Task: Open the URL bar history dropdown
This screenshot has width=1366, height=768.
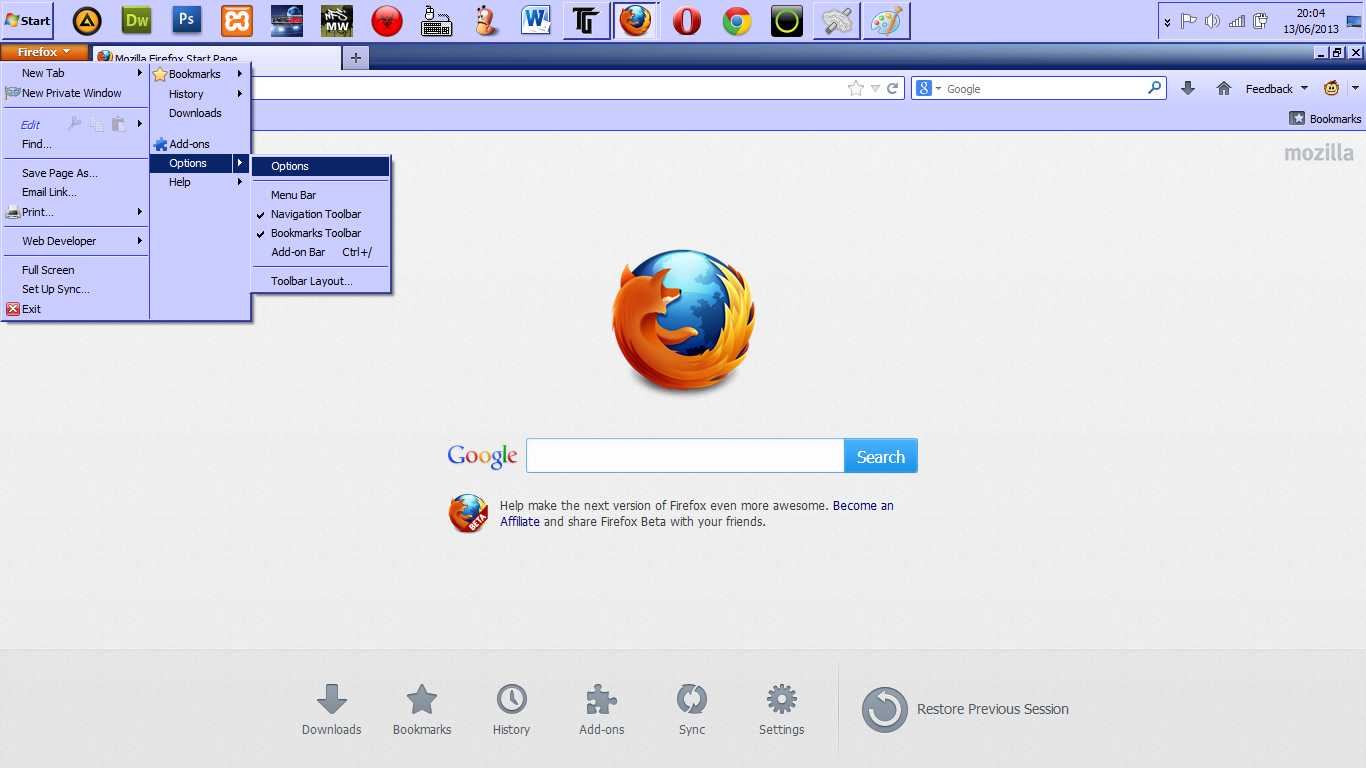Action: (x=875, y=88)
